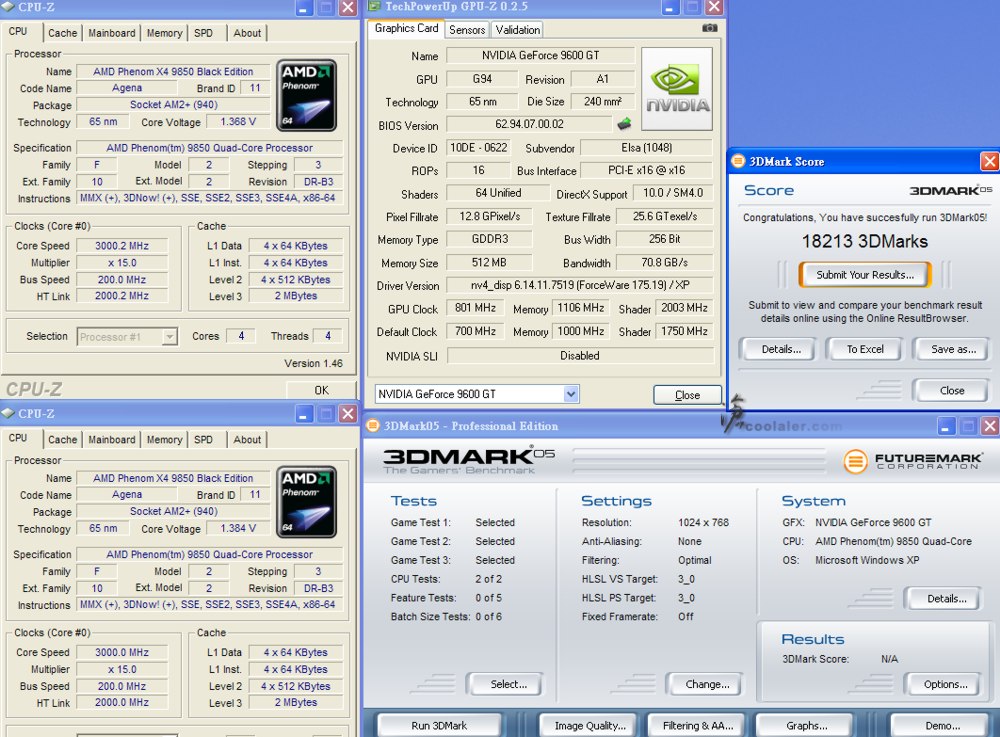This screenshot has height=737, width=1000.
Task: Click the Filtering & AA button
Action: [x=698, y=726]
